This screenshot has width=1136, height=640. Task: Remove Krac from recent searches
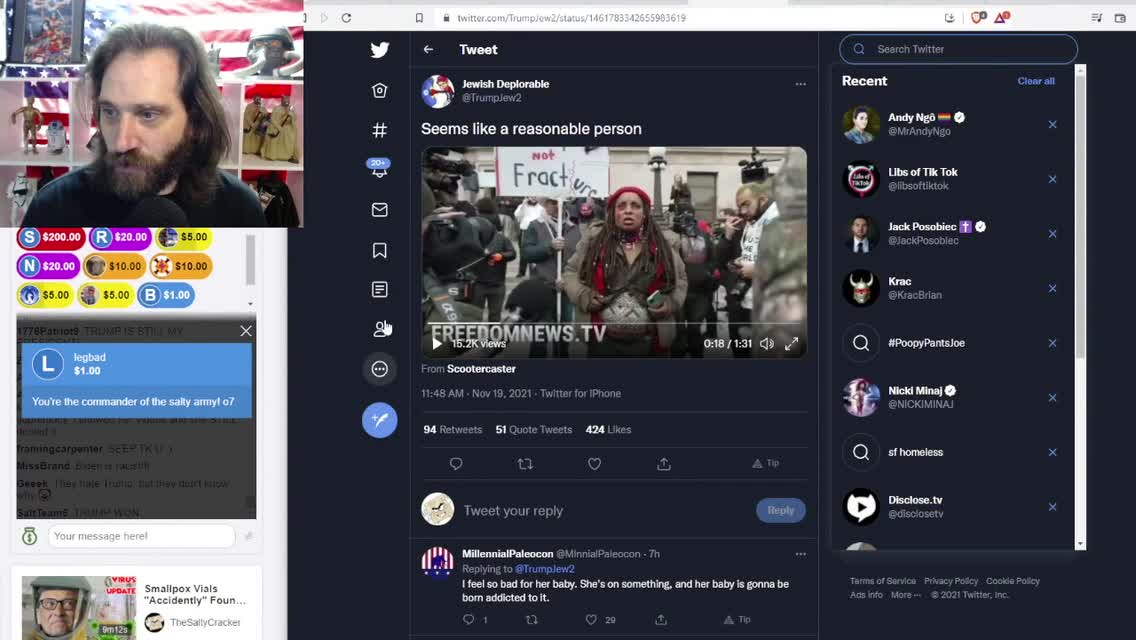point(1053,288)
